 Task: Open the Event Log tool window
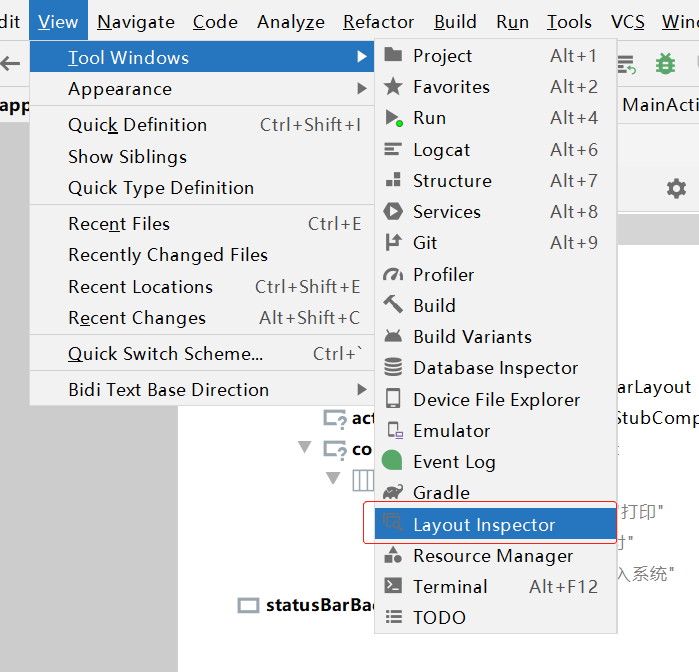click(495, 462)
